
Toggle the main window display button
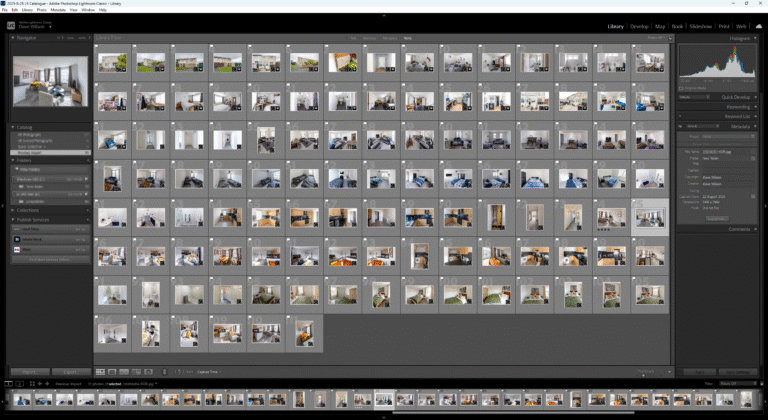(9, 383)
